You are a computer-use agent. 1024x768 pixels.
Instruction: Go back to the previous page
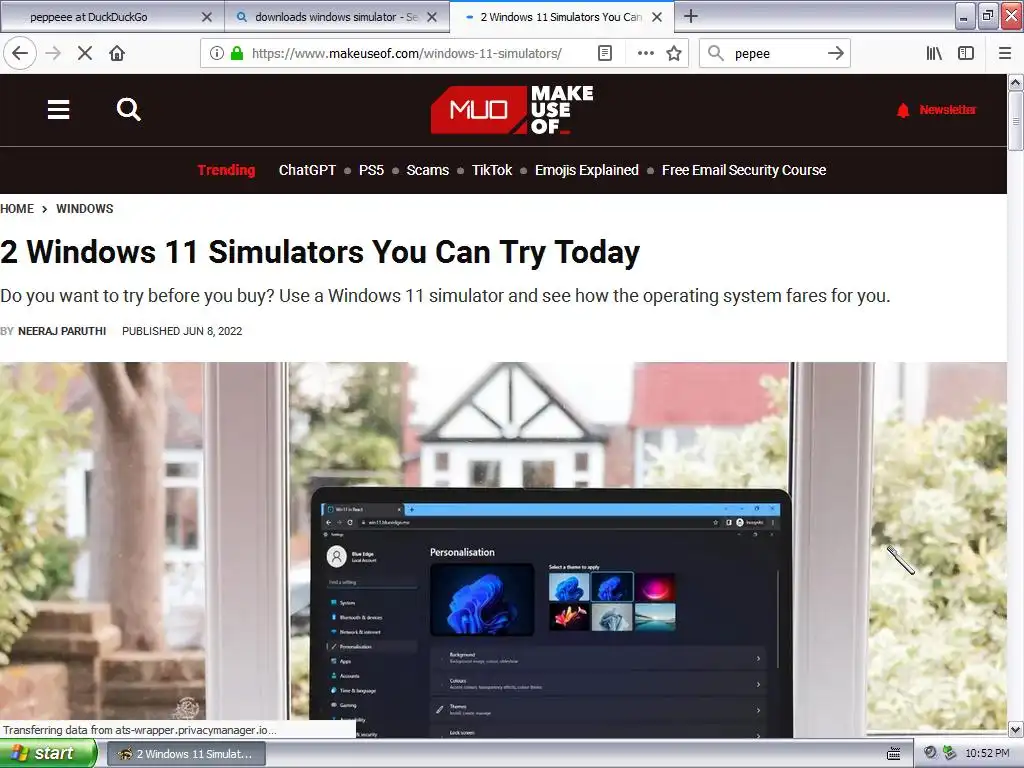pos(20,53)
